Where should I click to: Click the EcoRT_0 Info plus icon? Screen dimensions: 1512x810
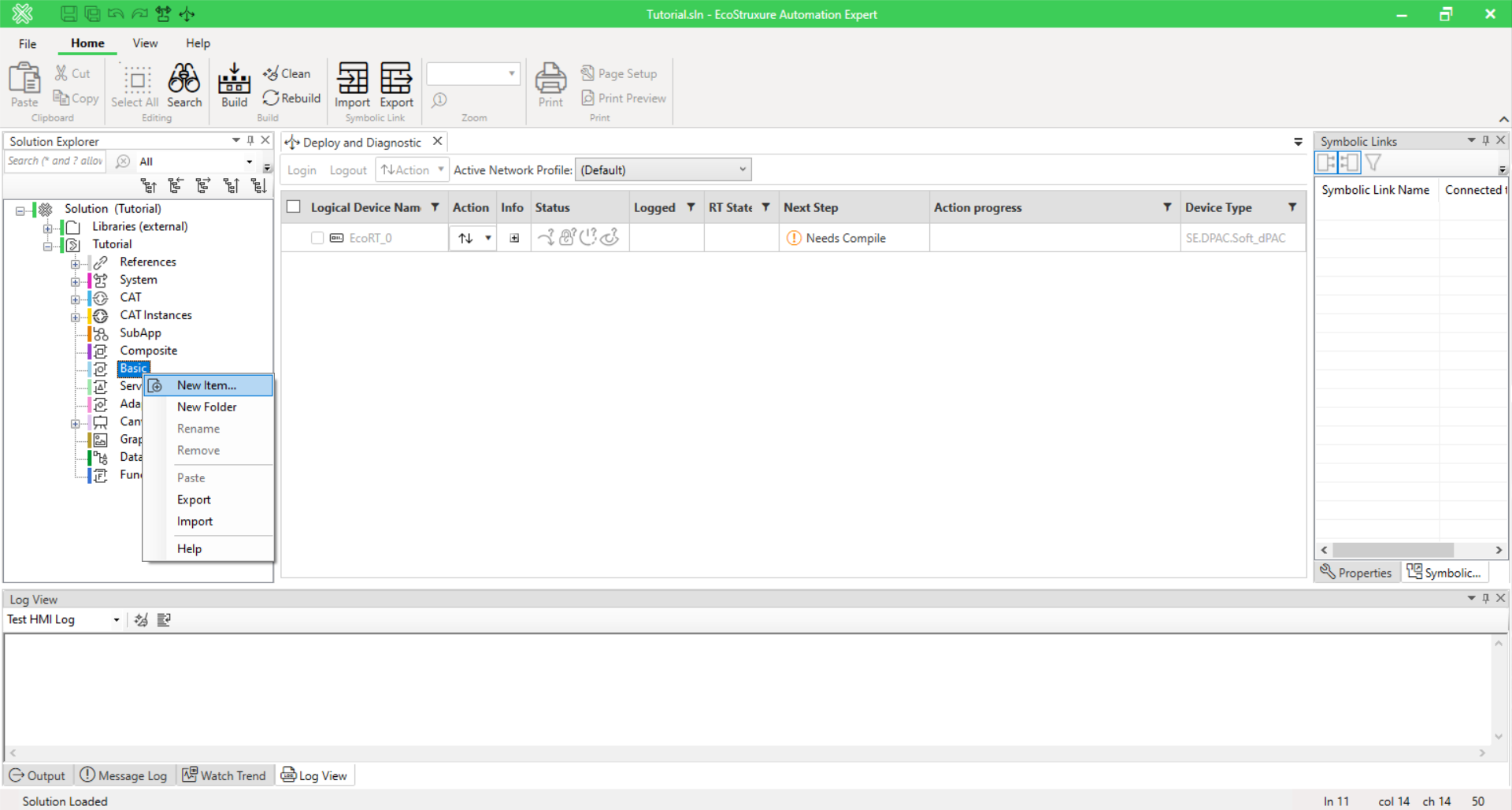click(514, 238)
